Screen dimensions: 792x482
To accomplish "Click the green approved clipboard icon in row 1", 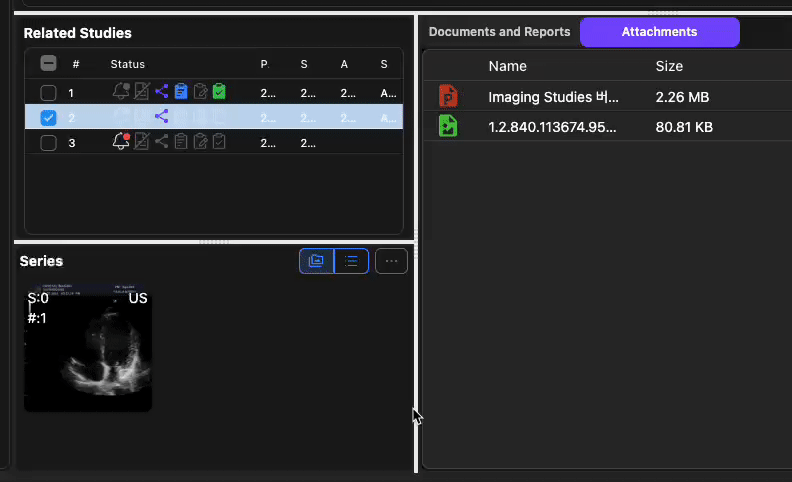I will [x=219, y=92].
